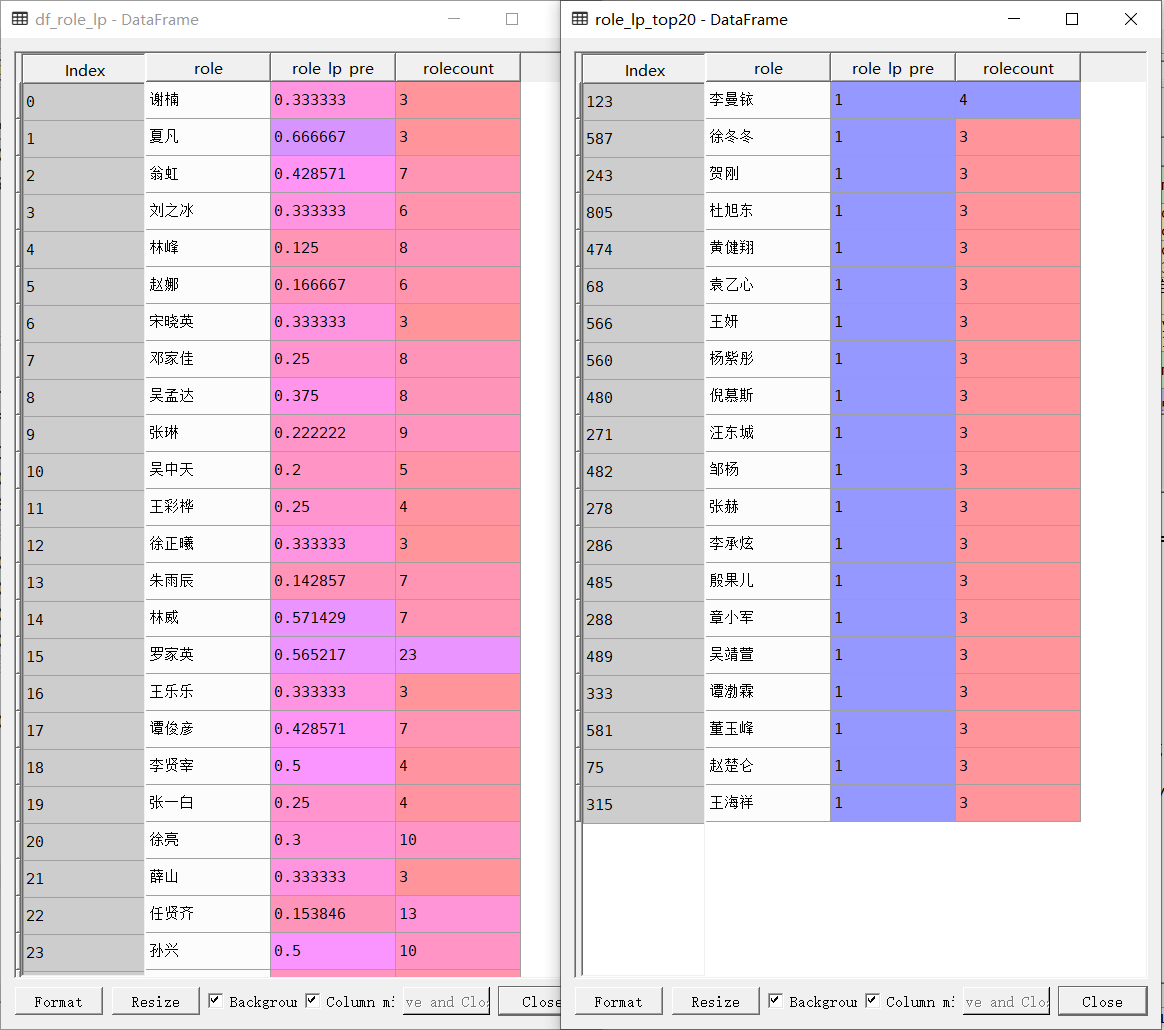Select role cell 黄健翔 in role_lp_top20
The height and width of the screenshot is (1030, 1164).
click(x=768, y=248)
